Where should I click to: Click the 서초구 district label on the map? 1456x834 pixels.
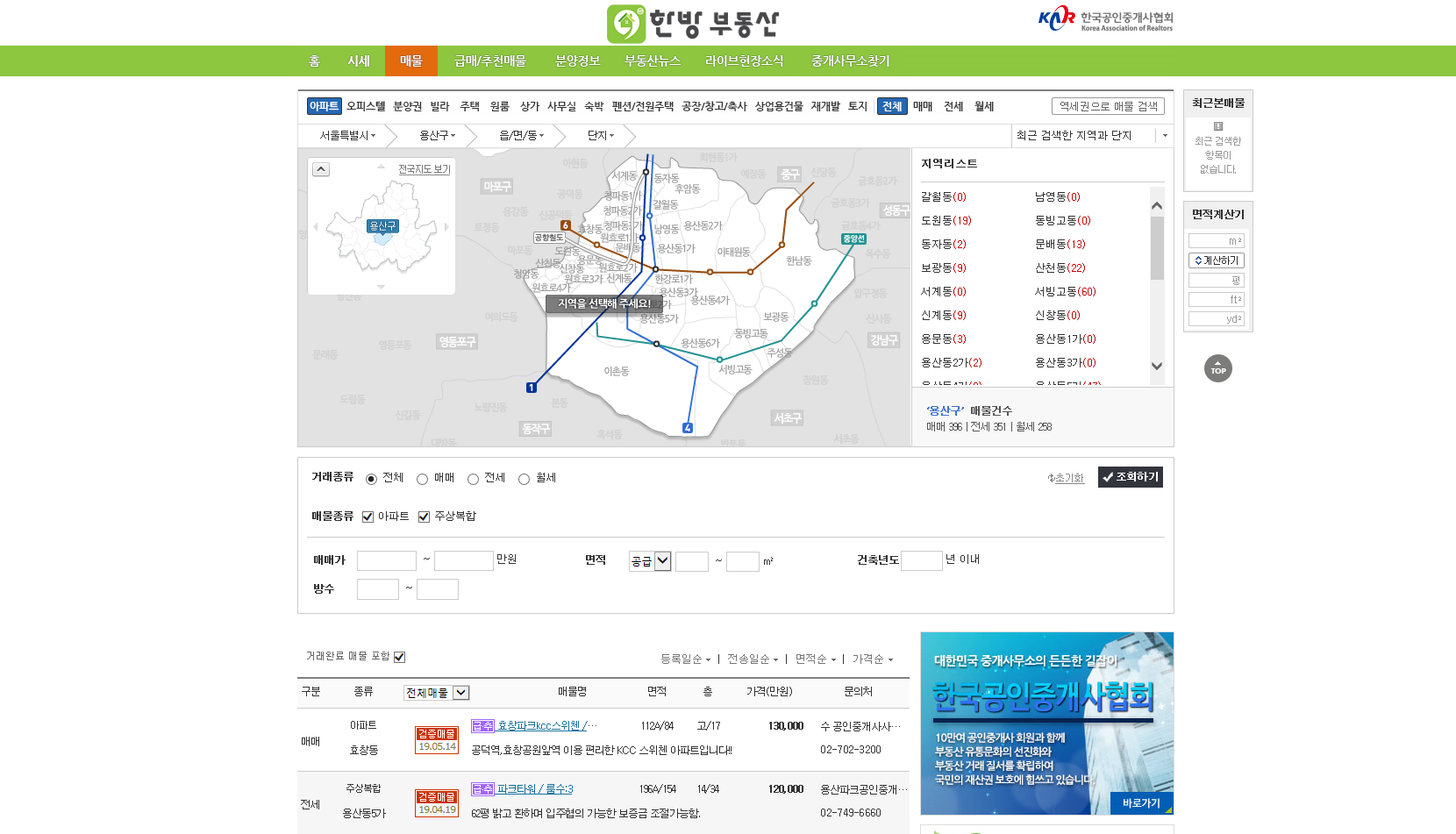pos(788,418)
